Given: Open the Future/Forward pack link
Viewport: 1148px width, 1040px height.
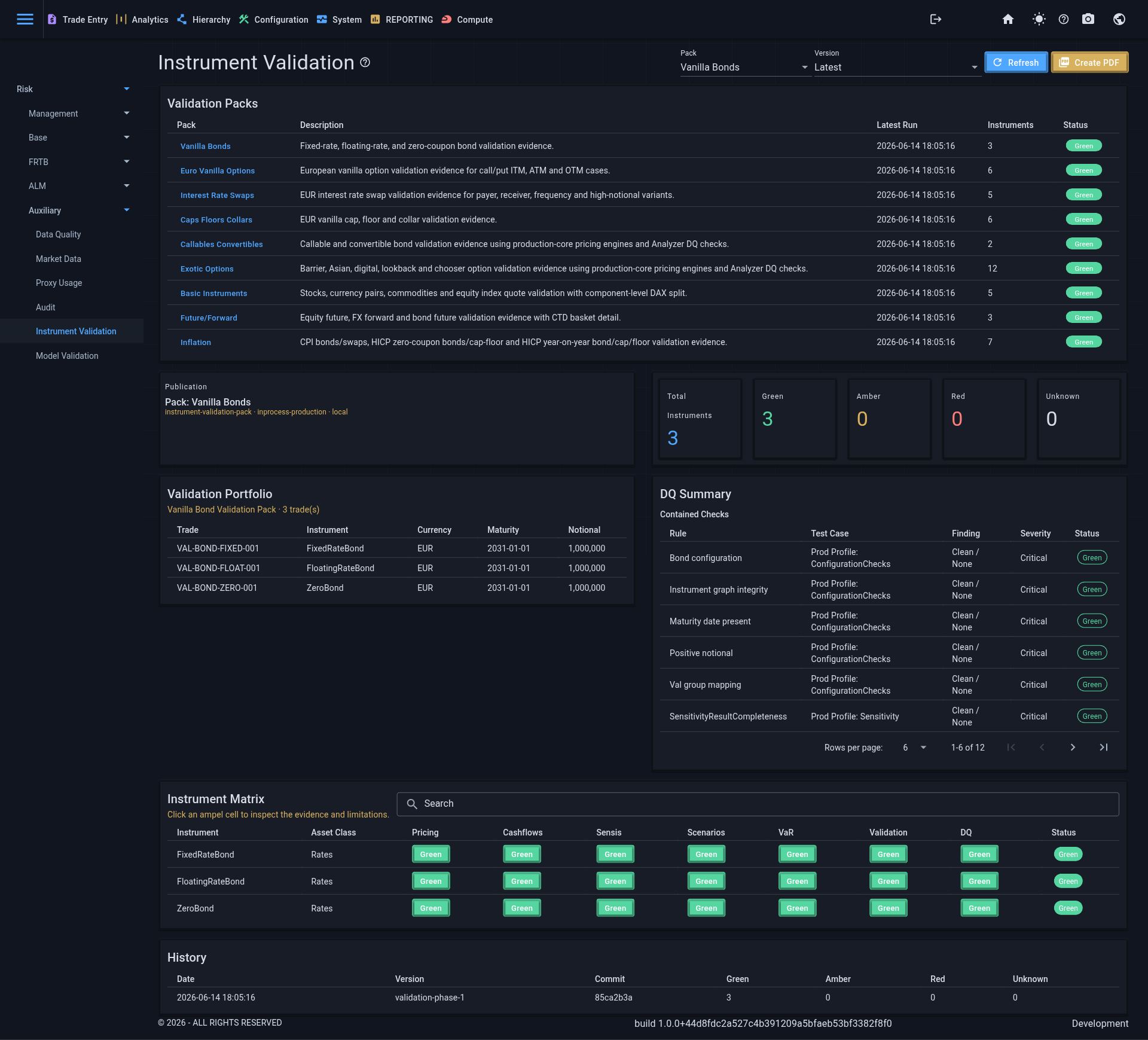Looking at the screenshot, I should tap(209, 318).
